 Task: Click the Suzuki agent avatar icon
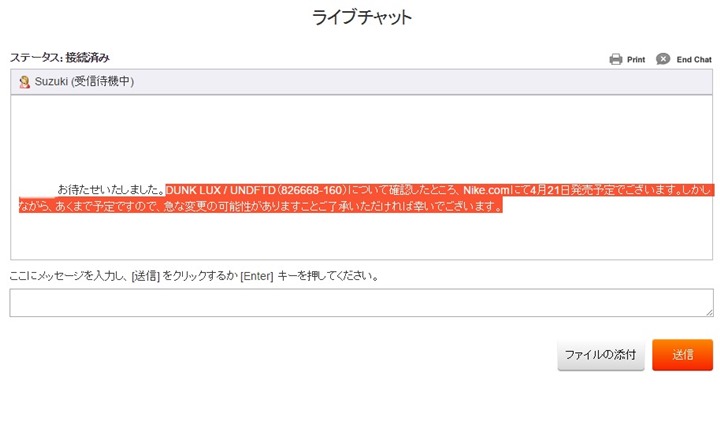(24, 82)
